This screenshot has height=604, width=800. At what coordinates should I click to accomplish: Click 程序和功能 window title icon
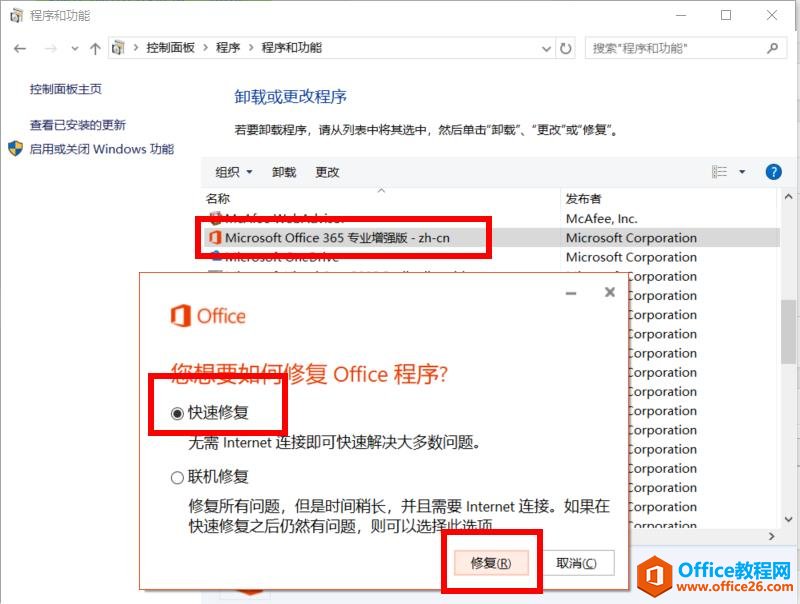[16, 16]
